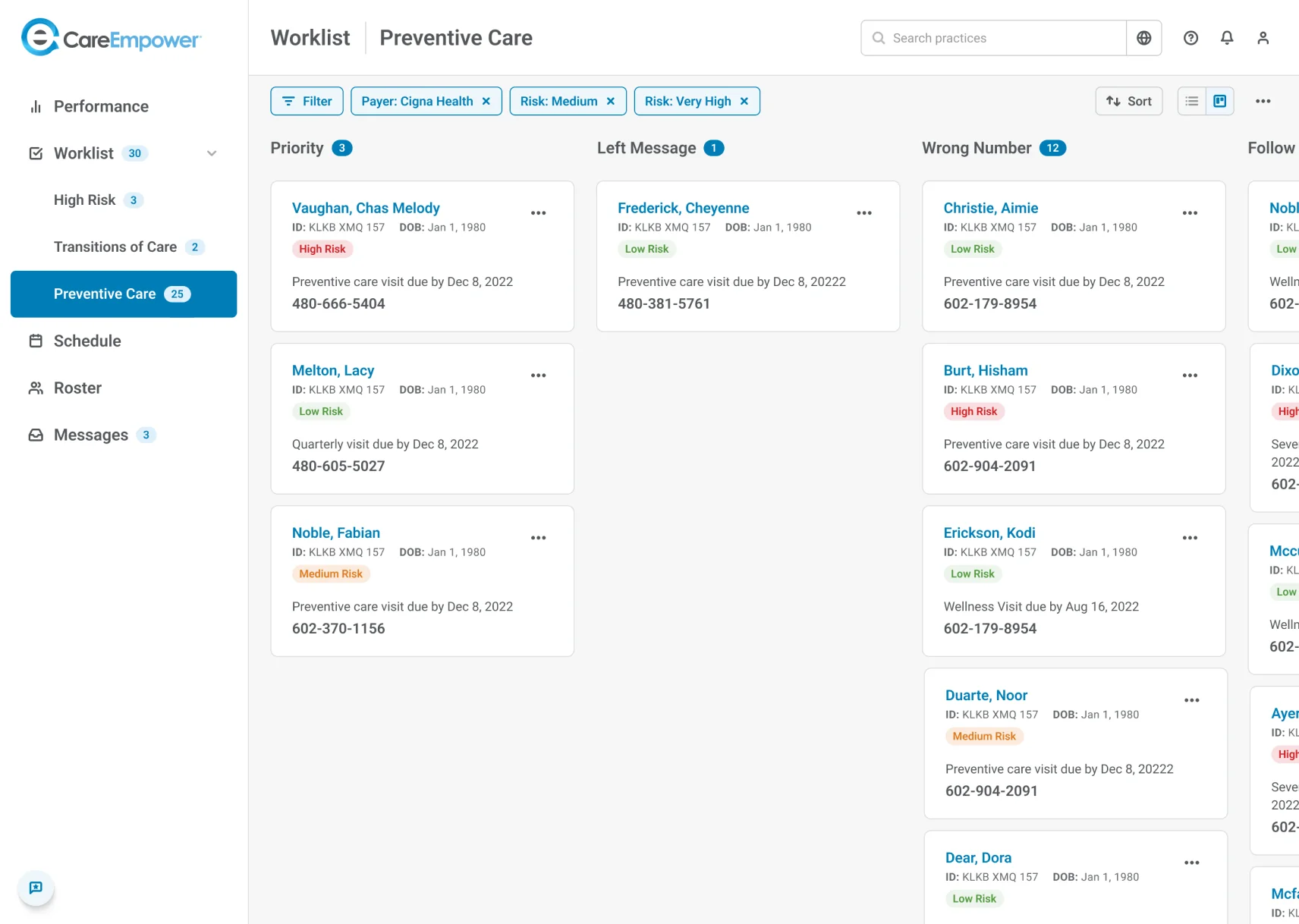Screen dimensions: 1299x924
Task: Open the Transitions of Care worklist
Action: (x=115, y=247)
